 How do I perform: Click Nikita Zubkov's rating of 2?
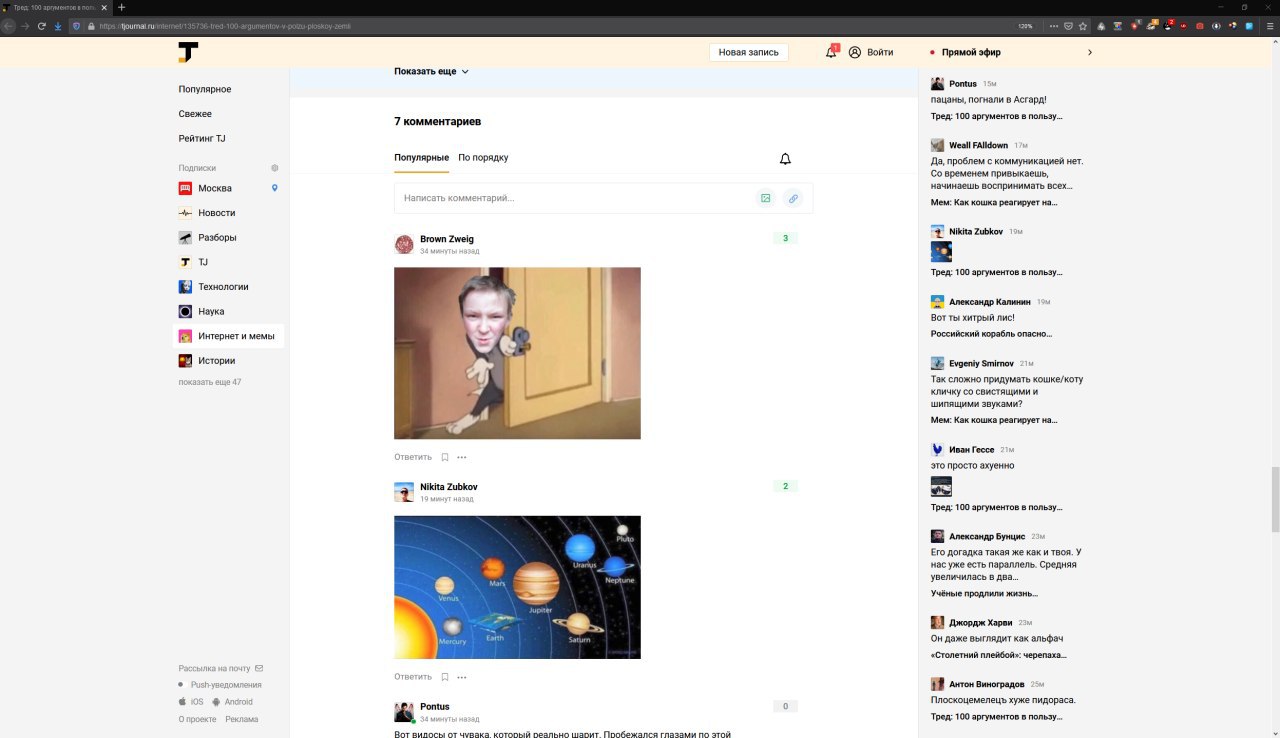pos(785,486)
